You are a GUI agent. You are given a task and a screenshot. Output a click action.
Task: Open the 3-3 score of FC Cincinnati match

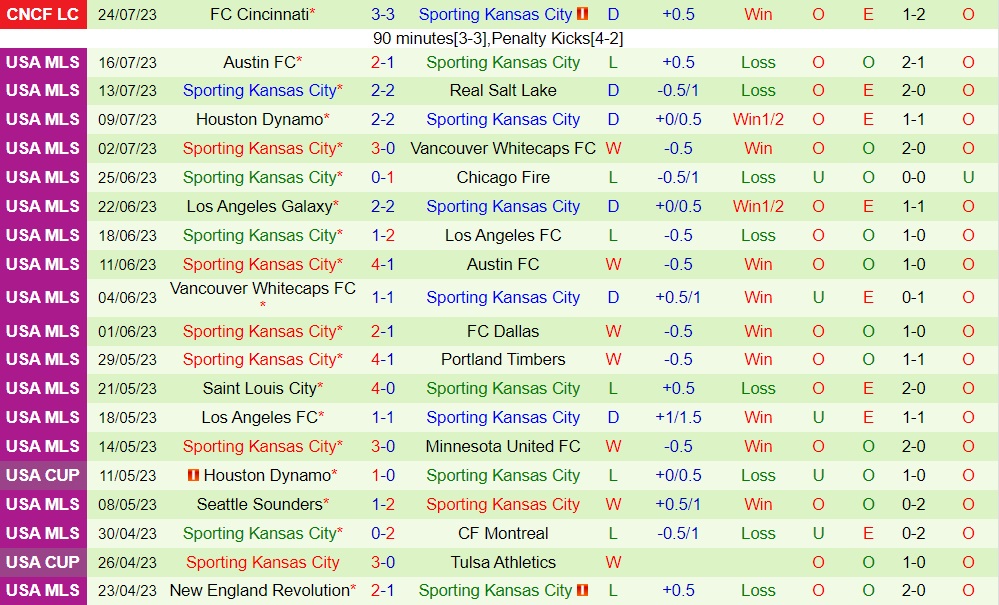[x=383, y=14]
